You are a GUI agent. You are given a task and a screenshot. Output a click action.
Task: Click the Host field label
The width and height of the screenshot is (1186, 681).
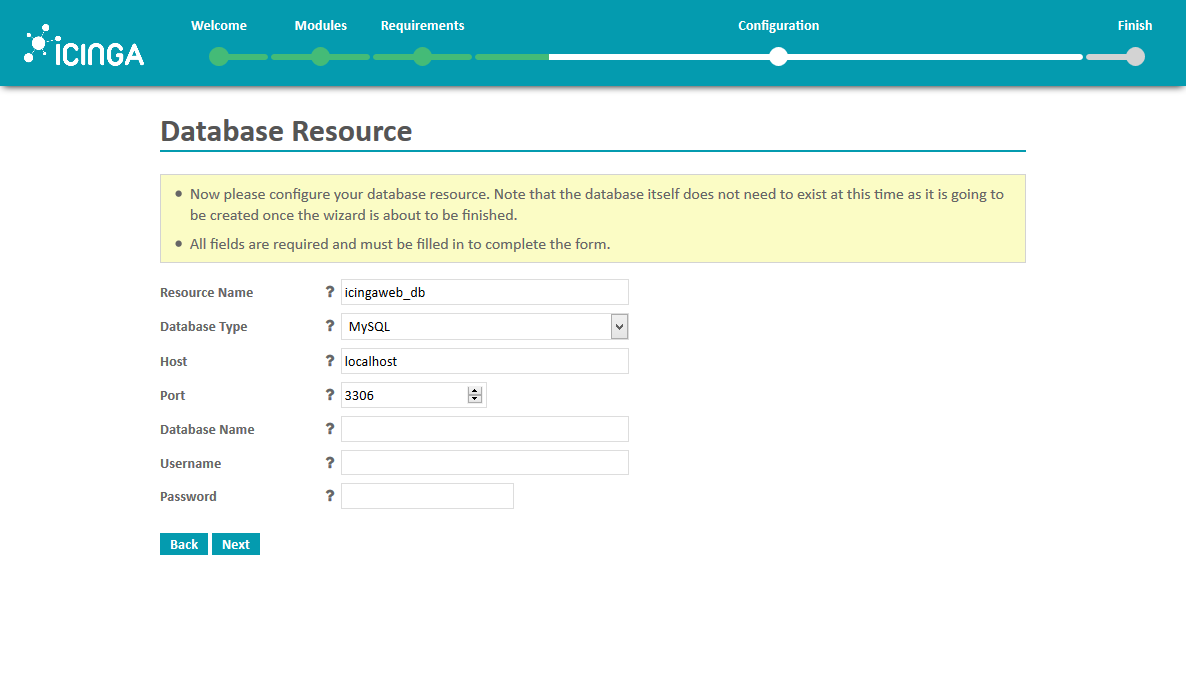(173, 362)
